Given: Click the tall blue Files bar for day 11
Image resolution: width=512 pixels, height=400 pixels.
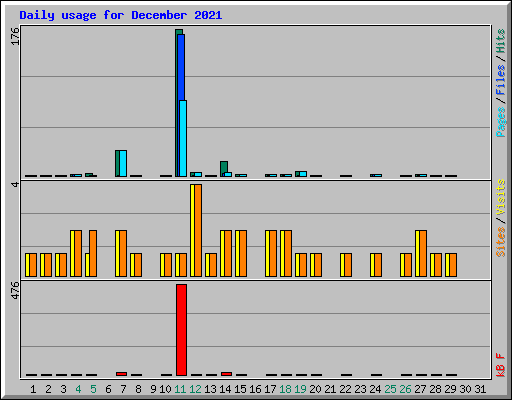Looking at the screenshot, I should click(181, 67).
